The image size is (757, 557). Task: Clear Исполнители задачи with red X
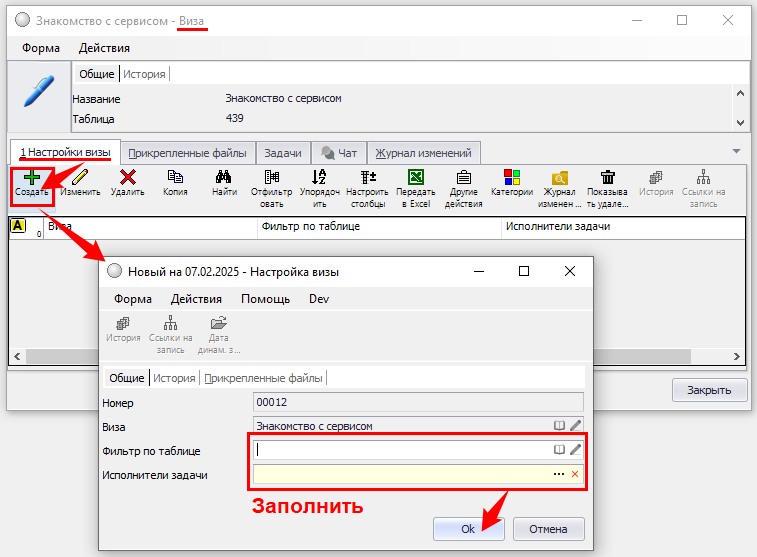pyautogui.click(x=575, y=474)
